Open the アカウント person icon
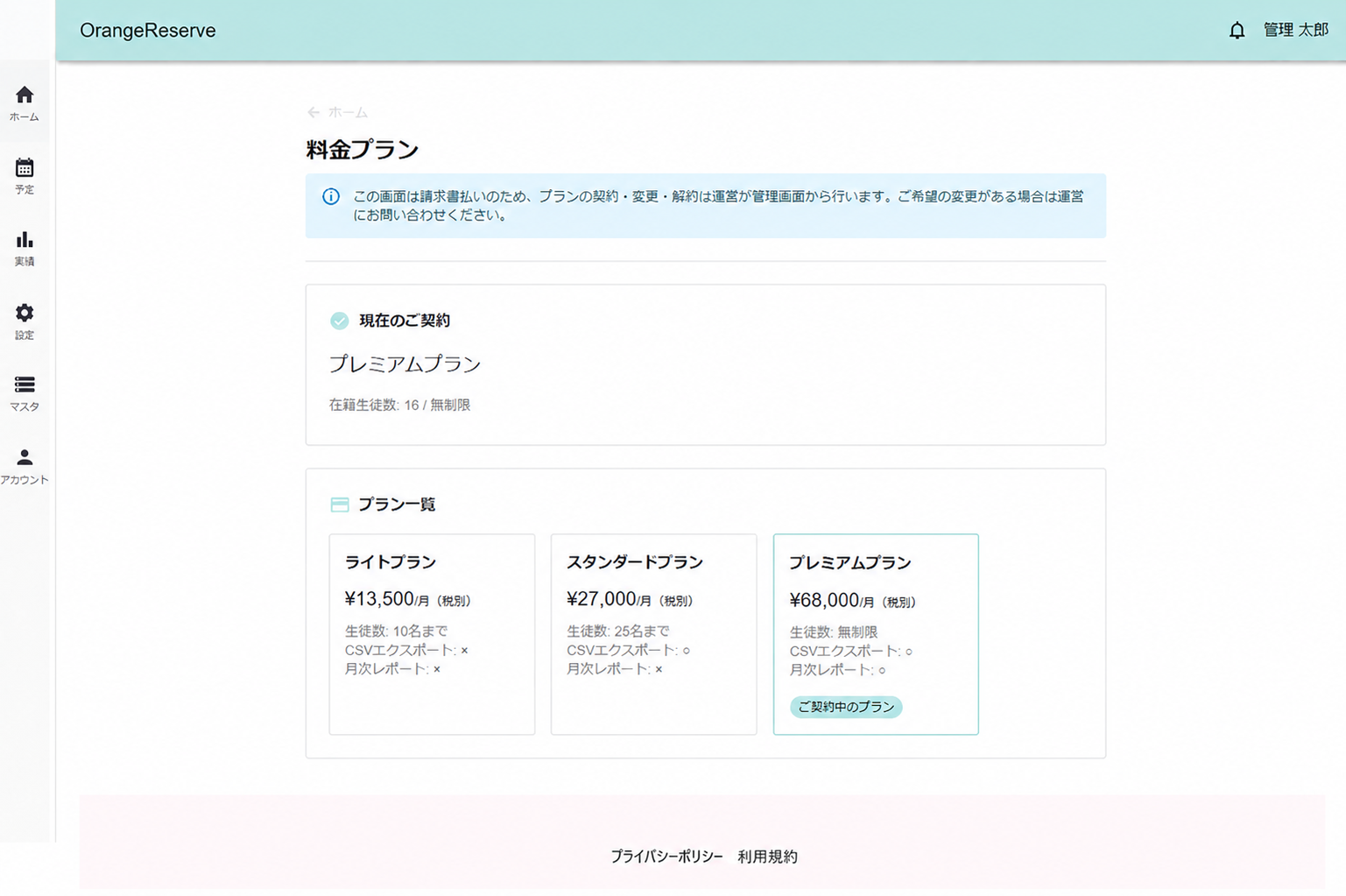 (25, 457)
